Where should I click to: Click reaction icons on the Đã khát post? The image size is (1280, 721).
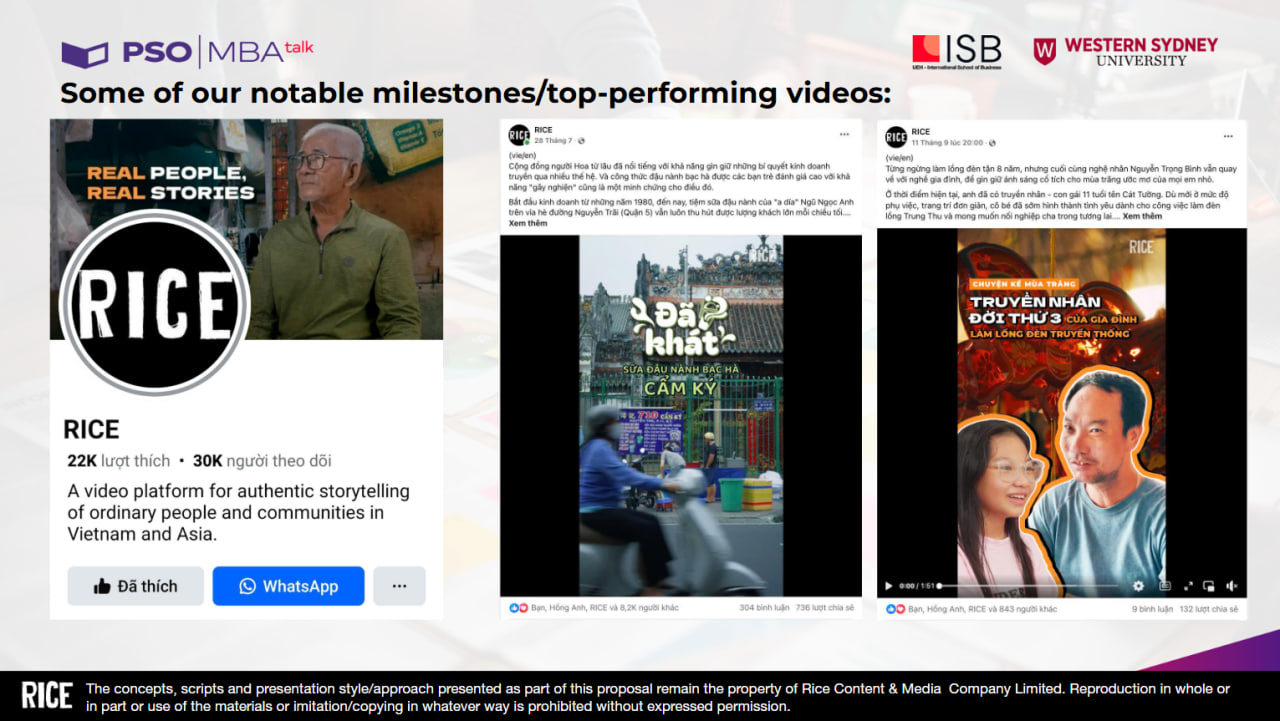tap(519, 607)
